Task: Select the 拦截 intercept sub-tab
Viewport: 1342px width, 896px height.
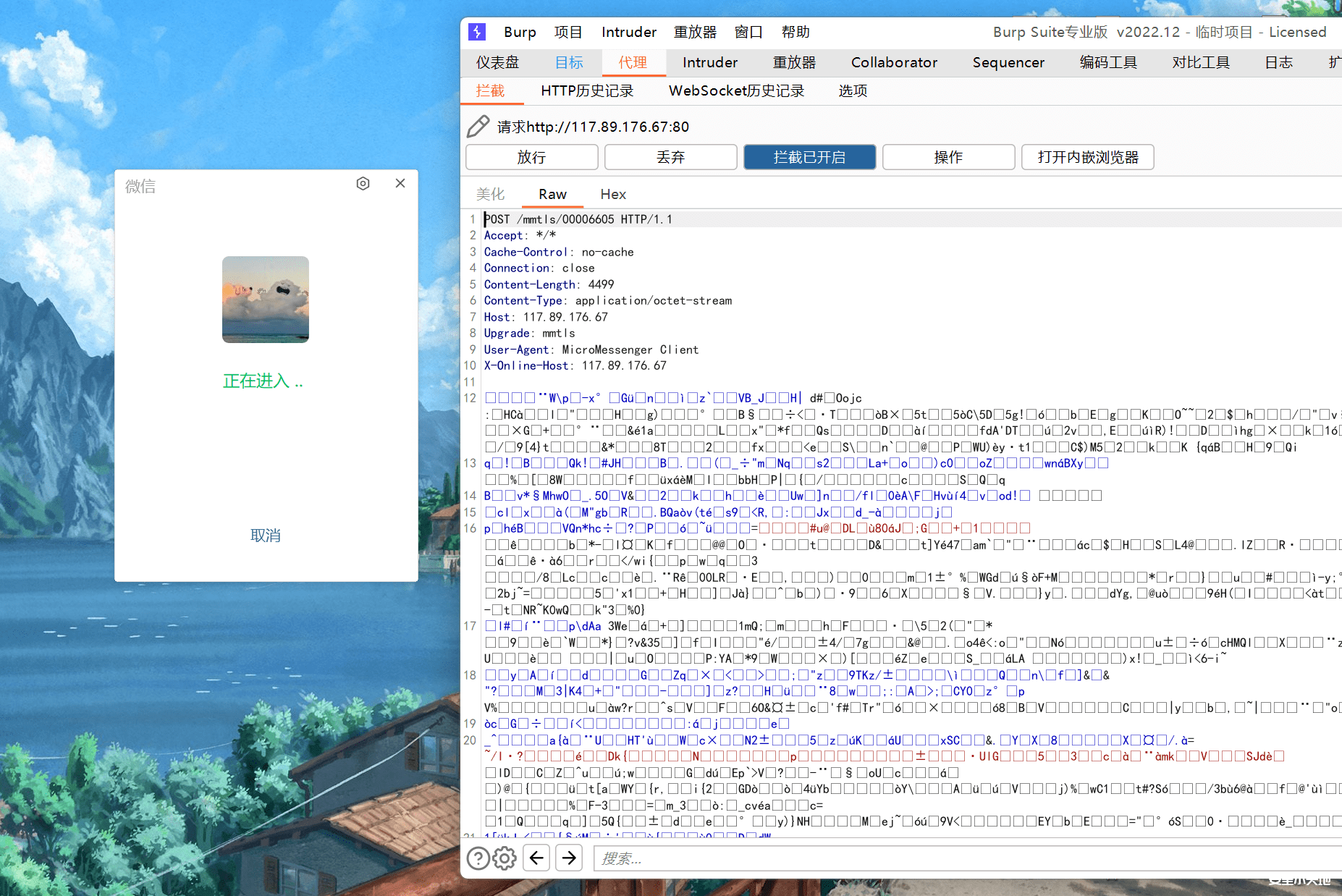Action: click(490, 90)
